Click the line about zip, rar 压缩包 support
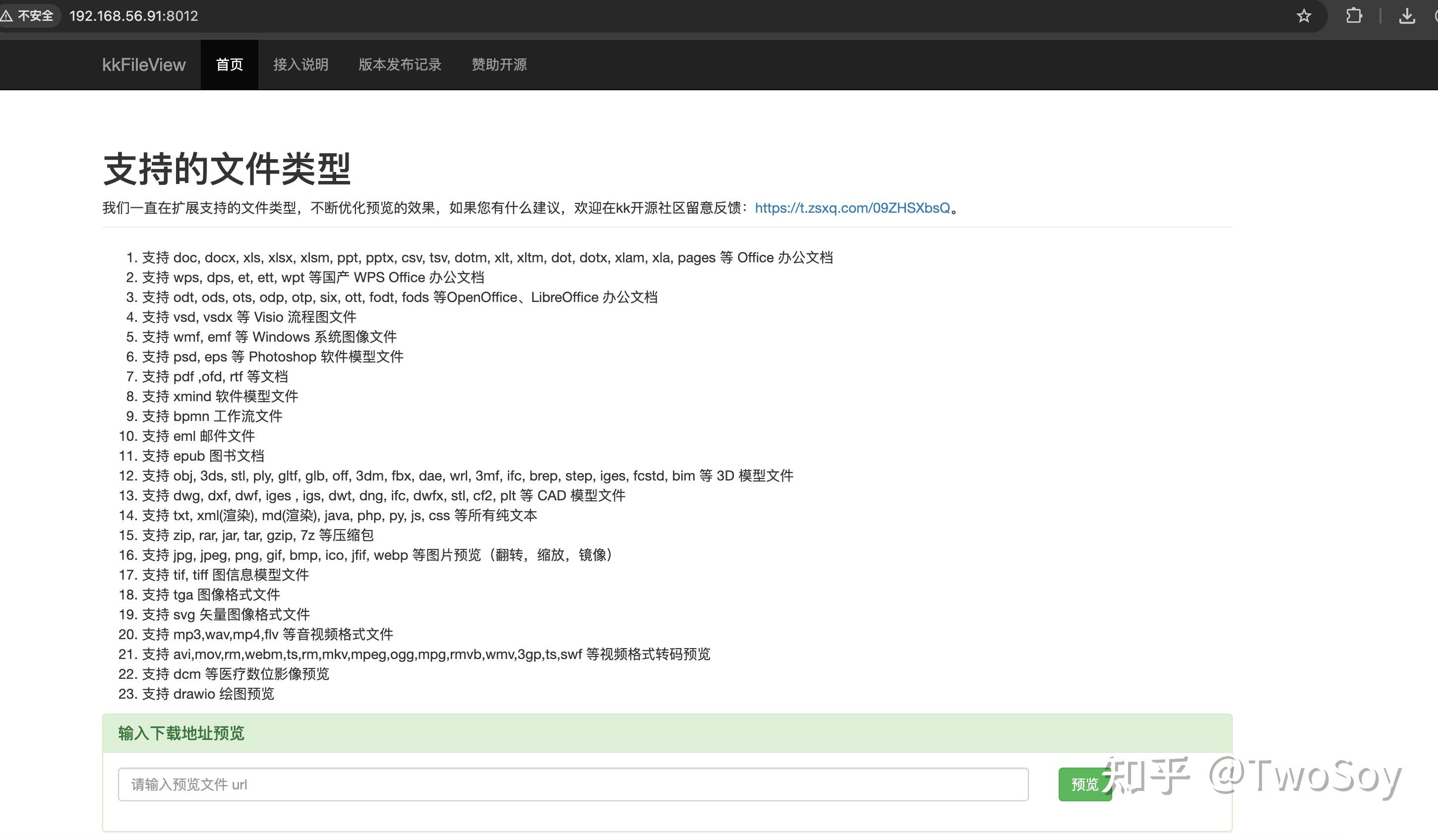 coord(249,535)
